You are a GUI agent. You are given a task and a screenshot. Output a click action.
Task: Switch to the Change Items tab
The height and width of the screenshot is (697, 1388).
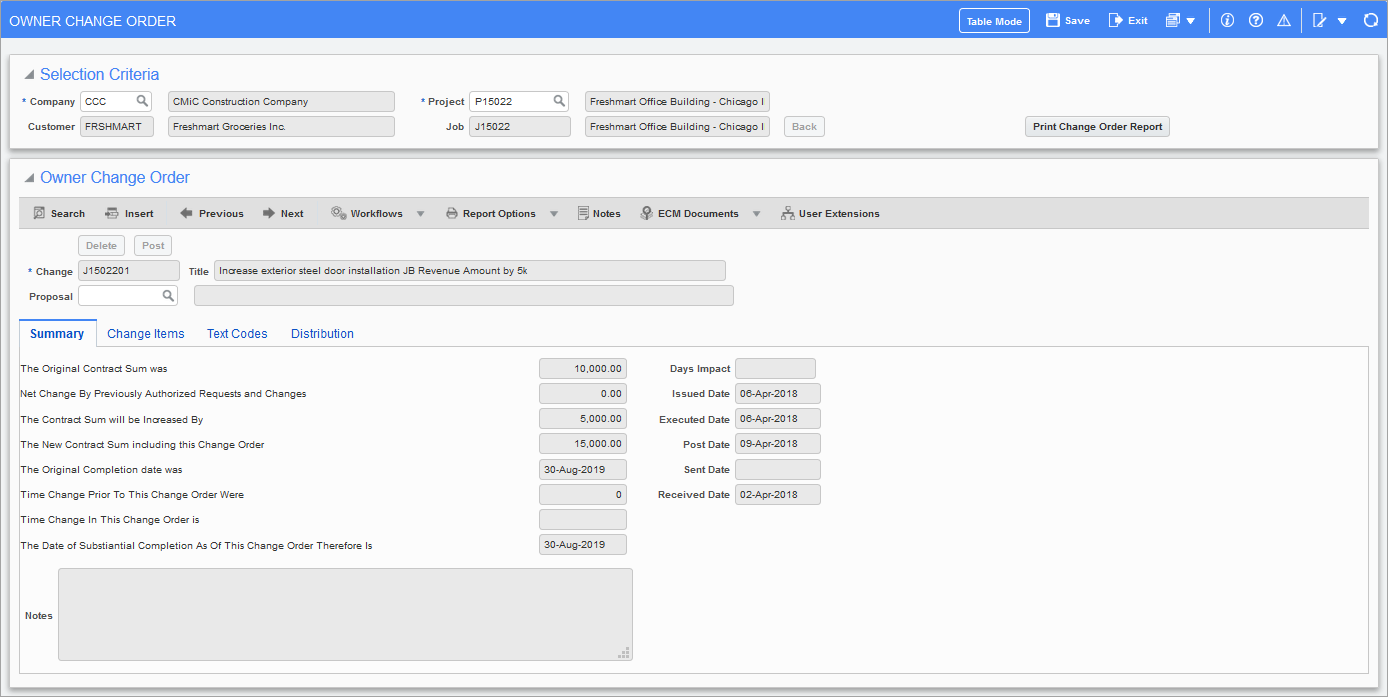pos(145,333)
